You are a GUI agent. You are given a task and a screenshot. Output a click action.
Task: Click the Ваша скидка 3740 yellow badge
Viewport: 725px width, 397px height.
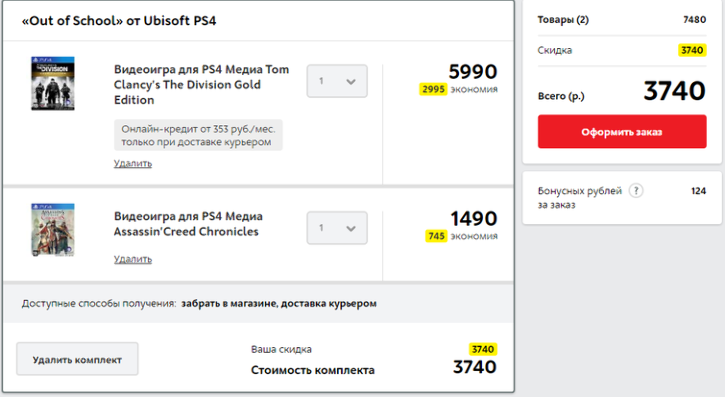pyautogui.click(x=483, y=349)
